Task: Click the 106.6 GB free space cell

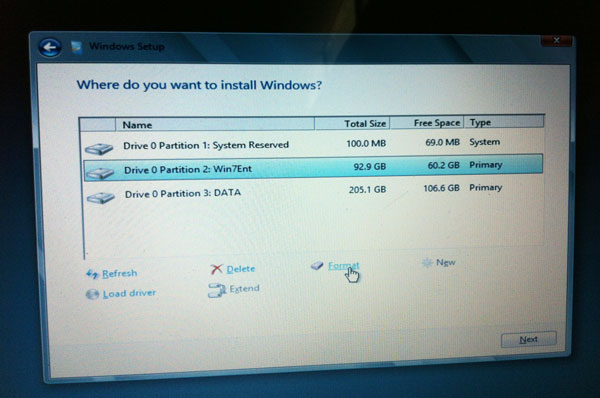Action: pos(441,188)
